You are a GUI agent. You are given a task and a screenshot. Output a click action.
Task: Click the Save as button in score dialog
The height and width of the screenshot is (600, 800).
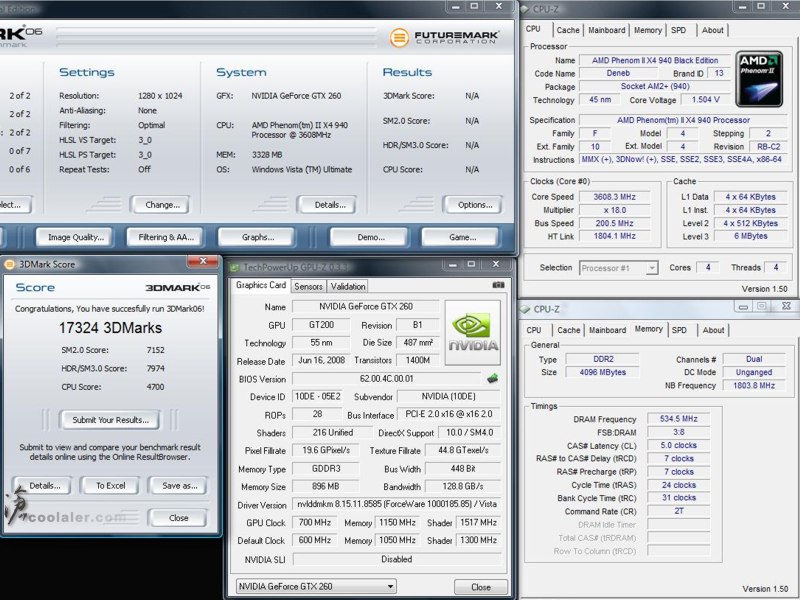click(x=180, y=486)
